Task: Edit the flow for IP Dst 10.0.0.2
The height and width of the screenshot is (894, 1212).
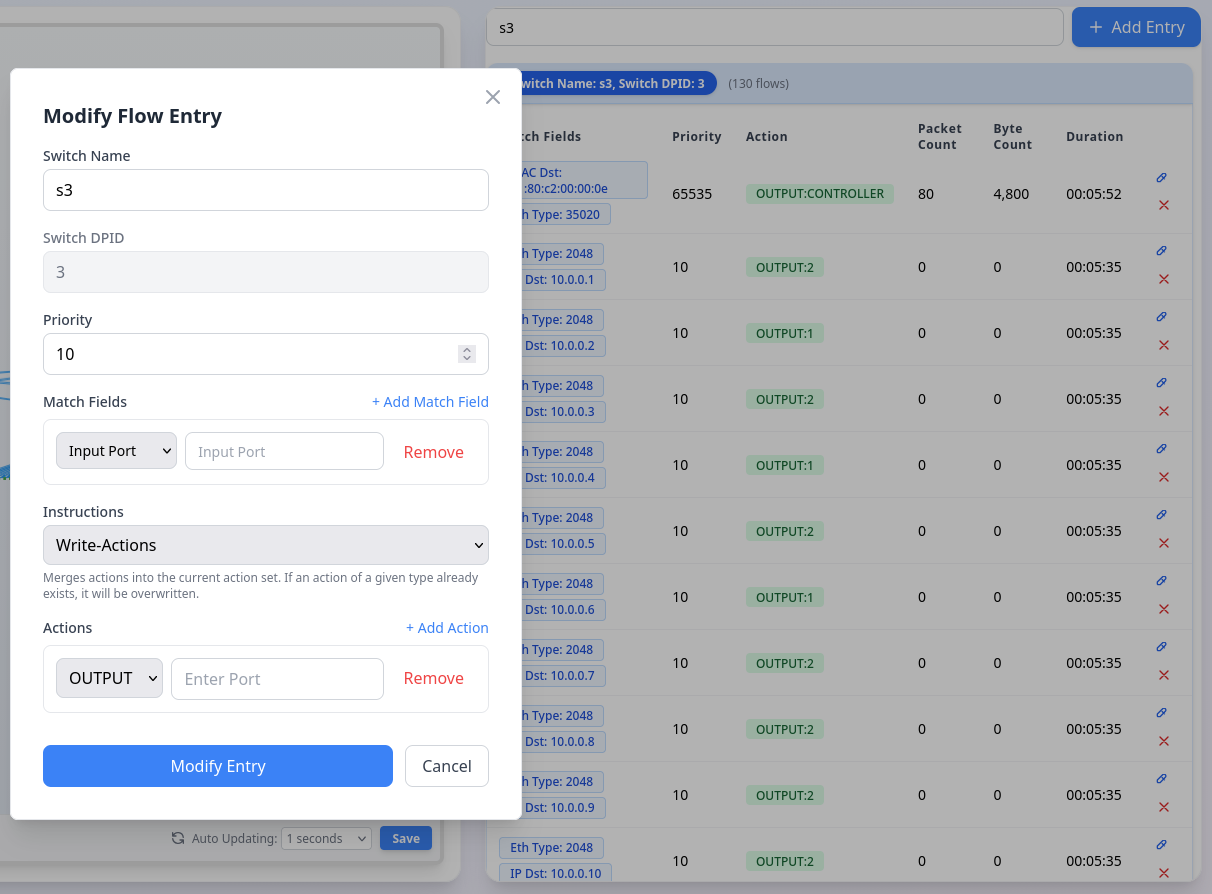Action: pyautogui.click(x=1161, y=317)
